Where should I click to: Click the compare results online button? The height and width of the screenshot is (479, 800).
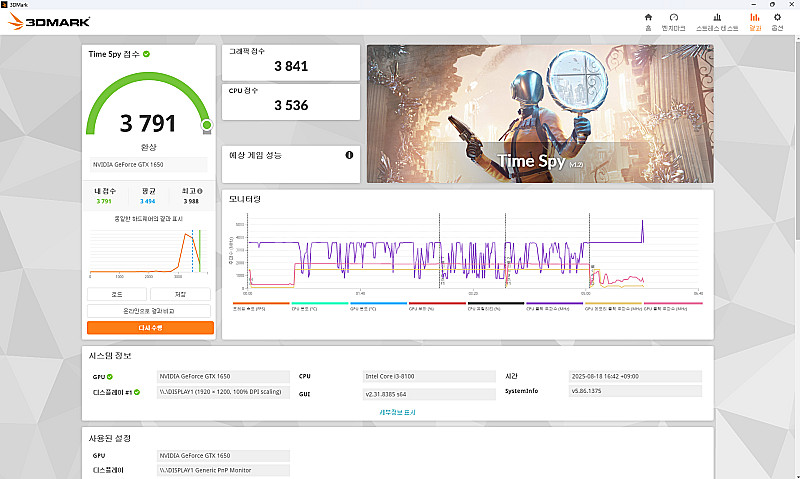pyautogui.click(x=149, y=311)
